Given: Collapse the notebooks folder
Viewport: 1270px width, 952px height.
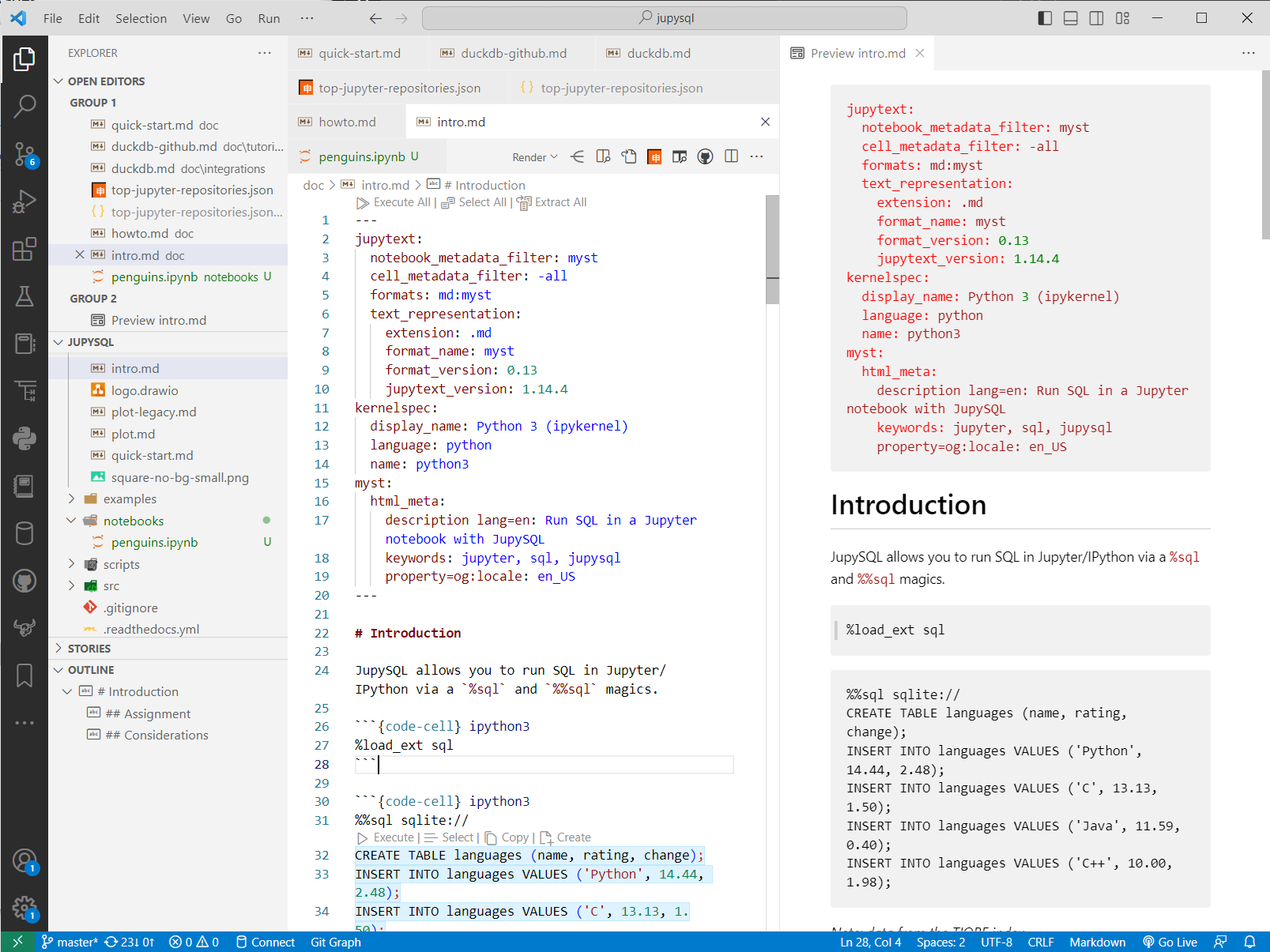Looking at the screenshot, I should pyautogui.click(x=72, y=521).
